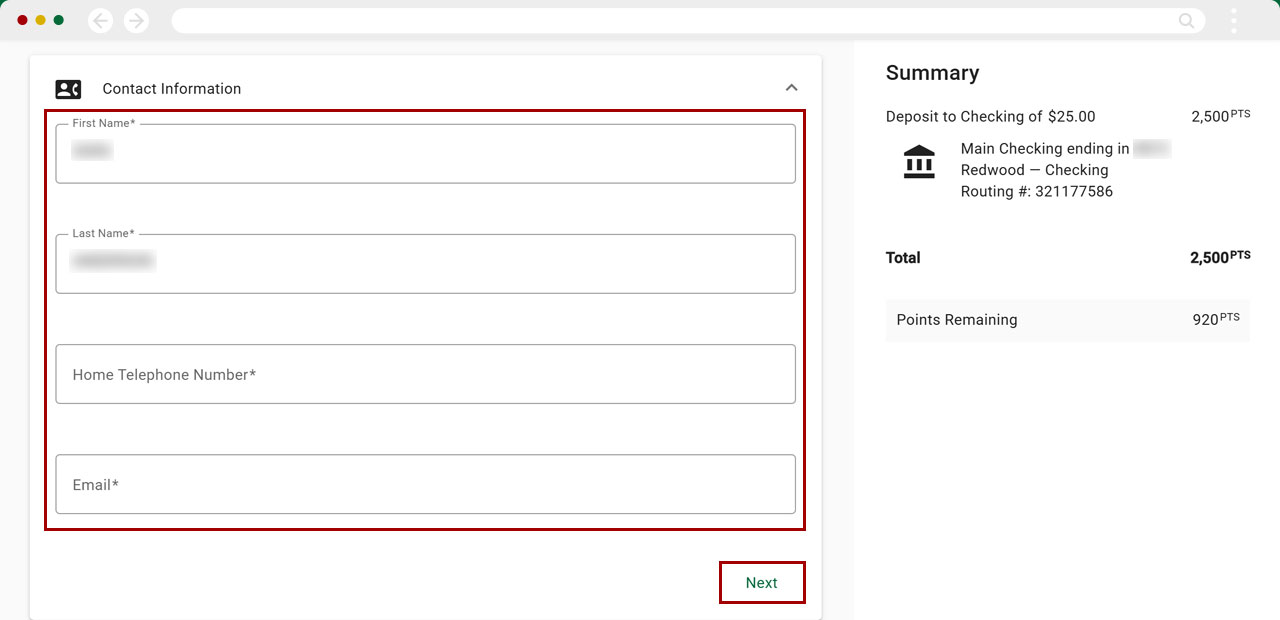
Task: Click the Points Remaining row
Action: pos(1067,320)
